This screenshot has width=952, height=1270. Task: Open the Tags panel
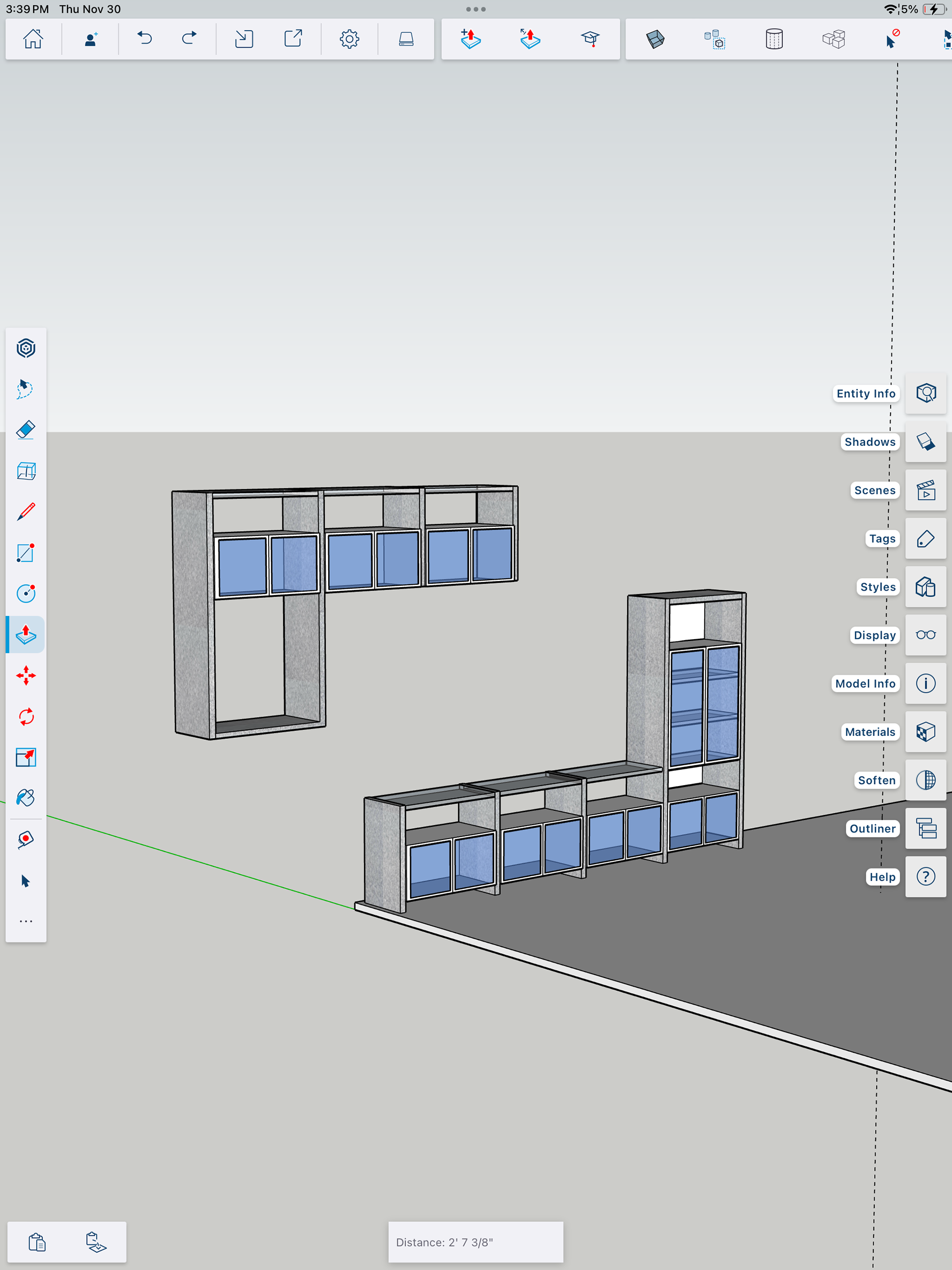[x=925, y=539]
